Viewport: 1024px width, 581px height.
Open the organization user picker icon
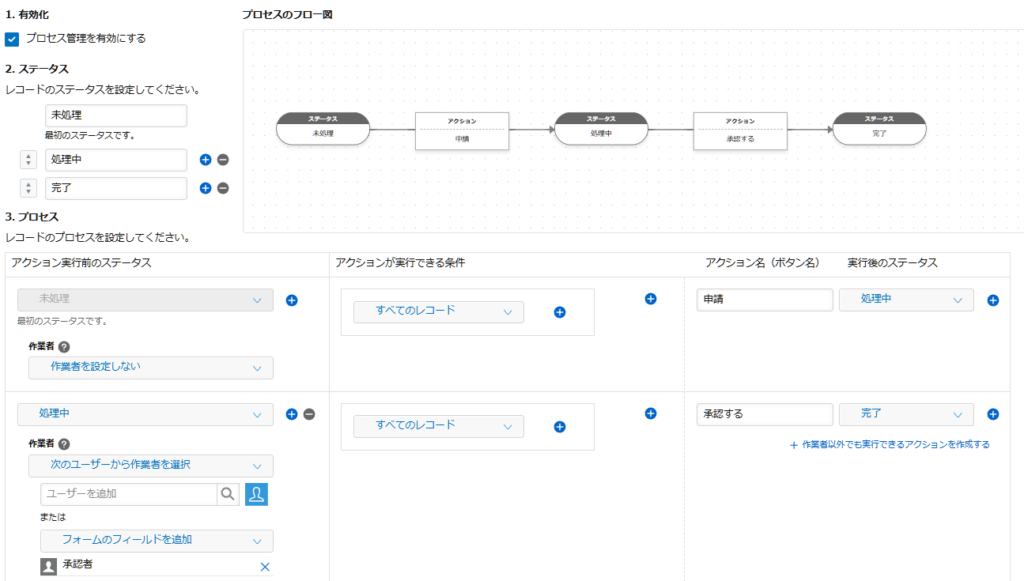pyautogui.click(x=257, y=493)
